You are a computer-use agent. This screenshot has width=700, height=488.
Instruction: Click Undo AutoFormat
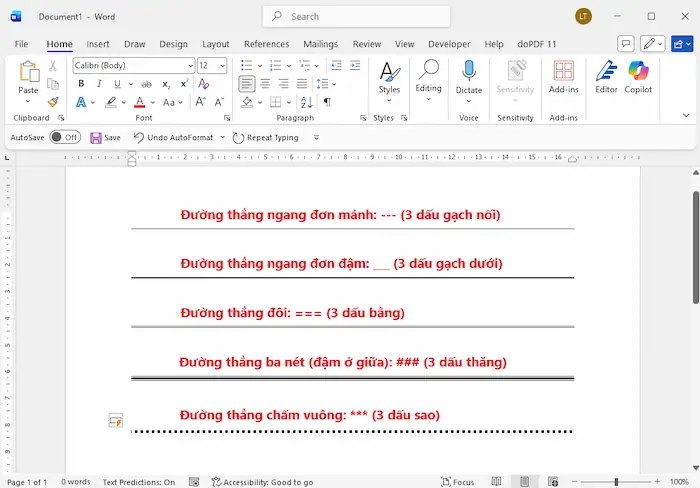point(173,137)
